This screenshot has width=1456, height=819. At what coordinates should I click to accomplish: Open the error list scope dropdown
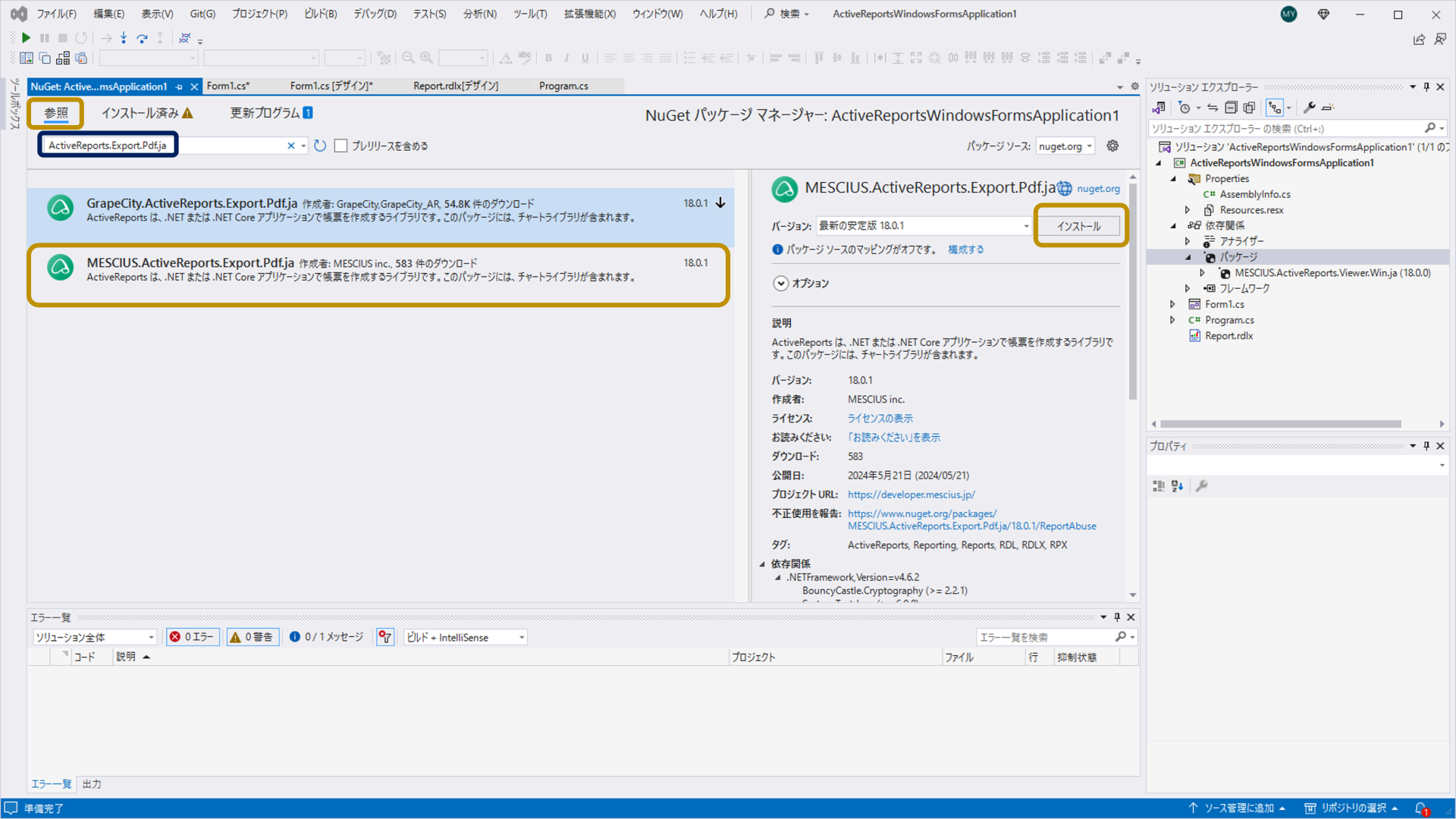click(x=95, y=638)
